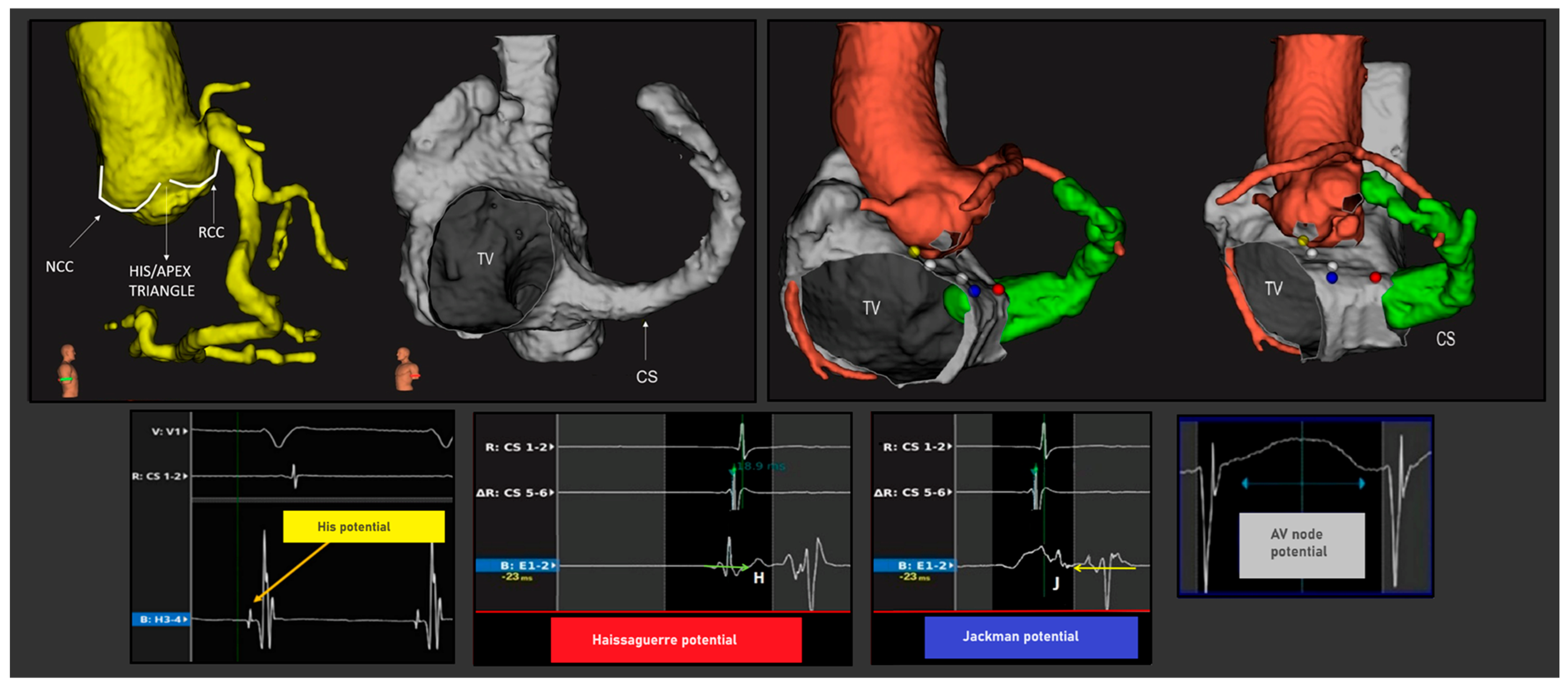Click the 18.9 ms measurement text
1568x689 pixels.
[x=761, y=466]
